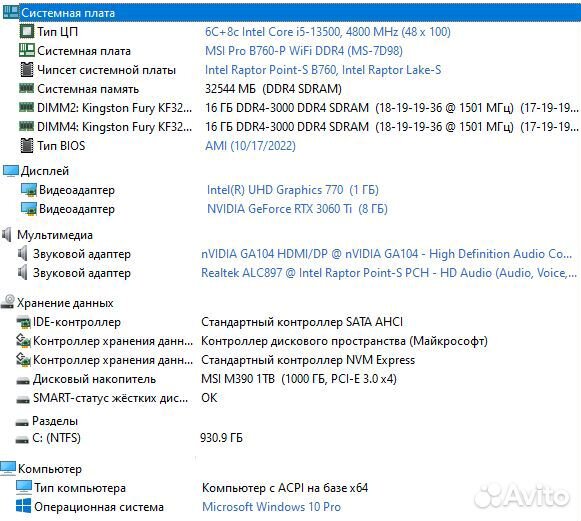Click the speaker icon beside Realtek ALC897 row
The width and height of the screenshot is (581, 521).
point(23,273)
